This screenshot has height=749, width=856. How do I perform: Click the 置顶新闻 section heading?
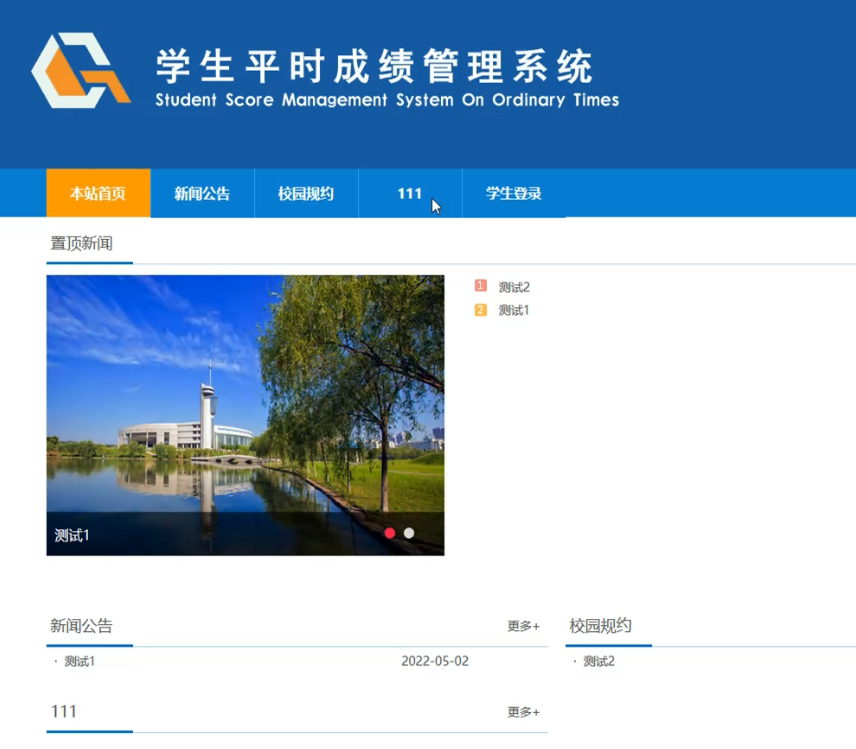(x=81, y=243)
